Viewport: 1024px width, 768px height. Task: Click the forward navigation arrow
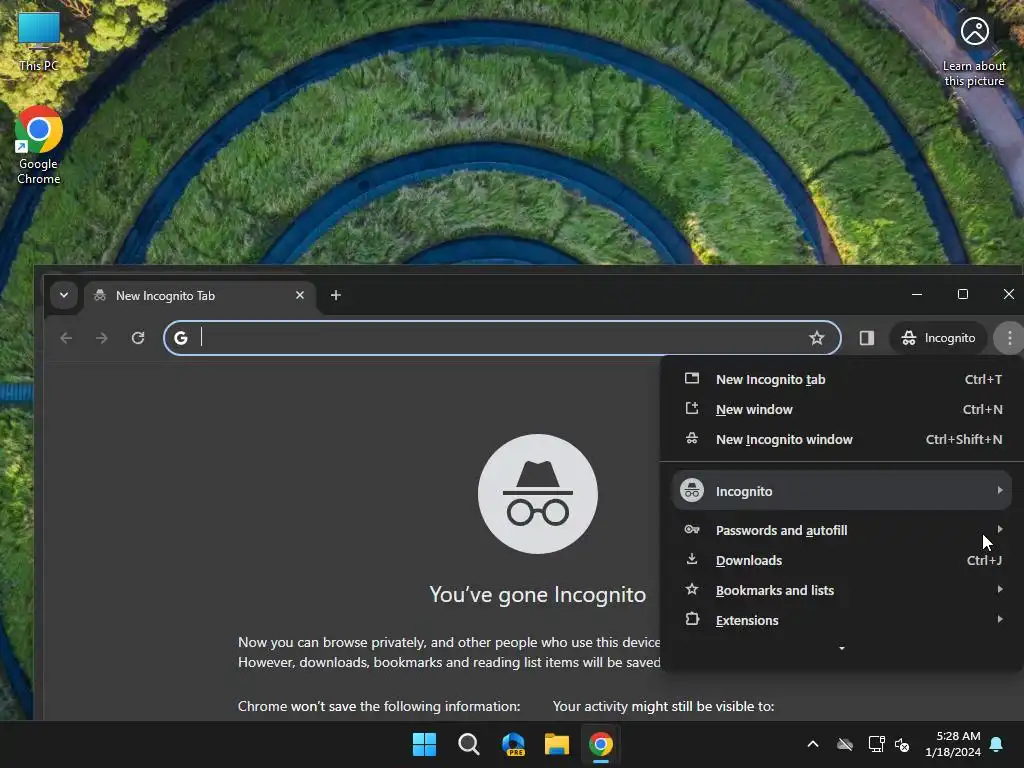pyautogui.click(x=101, y=338)
